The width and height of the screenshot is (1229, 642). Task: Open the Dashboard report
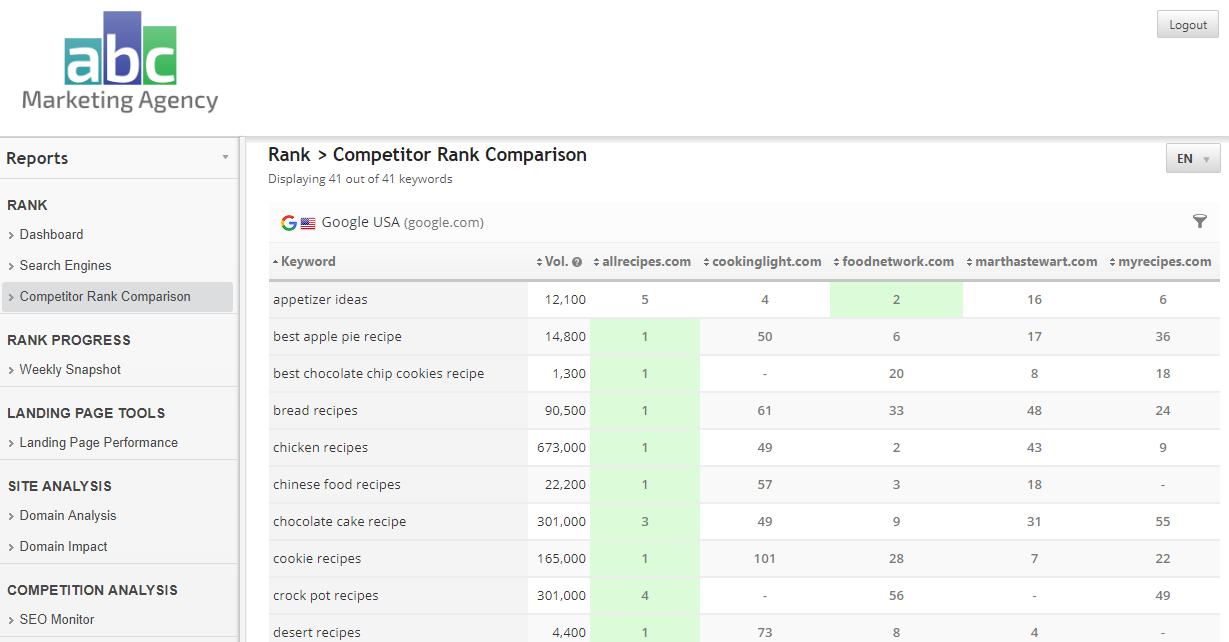[x=51, y=235]
